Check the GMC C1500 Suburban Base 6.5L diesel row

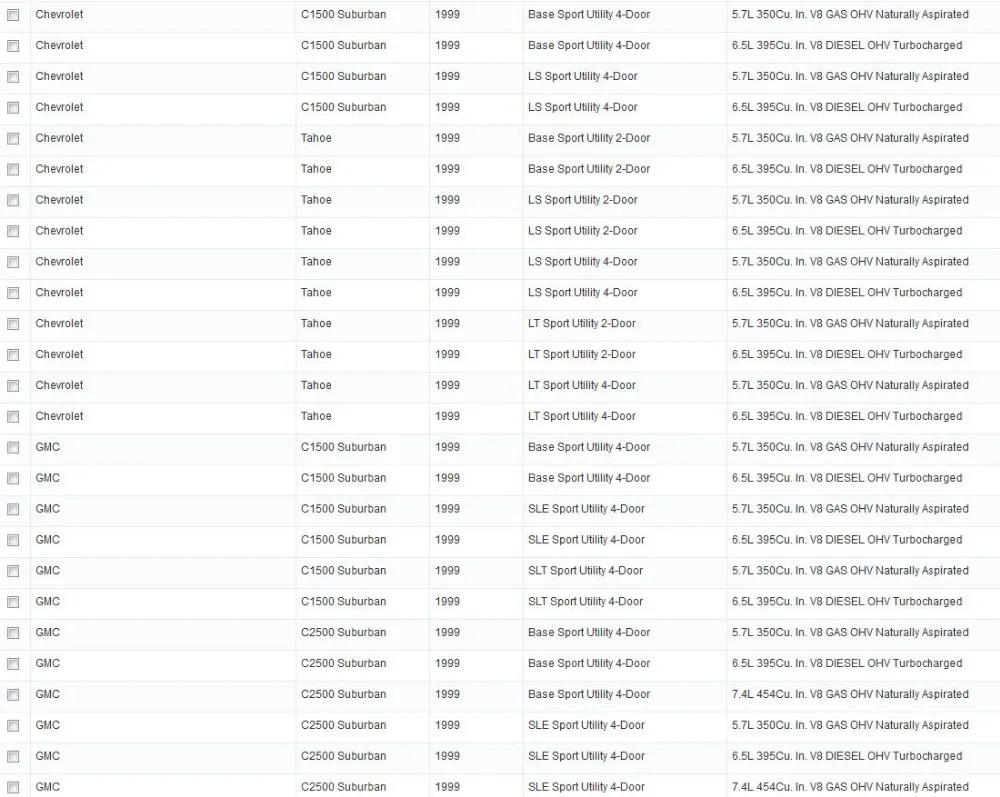(x=13, y=479)
